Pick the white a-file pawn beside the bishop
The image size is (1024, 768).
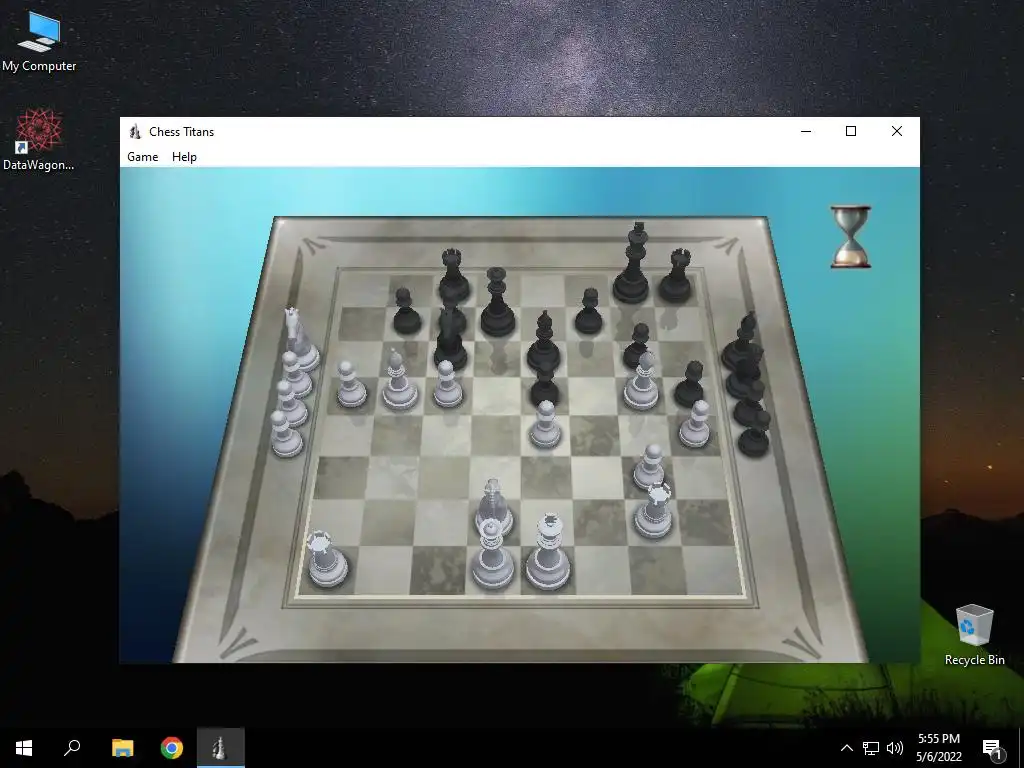pyautogui.click(x=351, y=385)
